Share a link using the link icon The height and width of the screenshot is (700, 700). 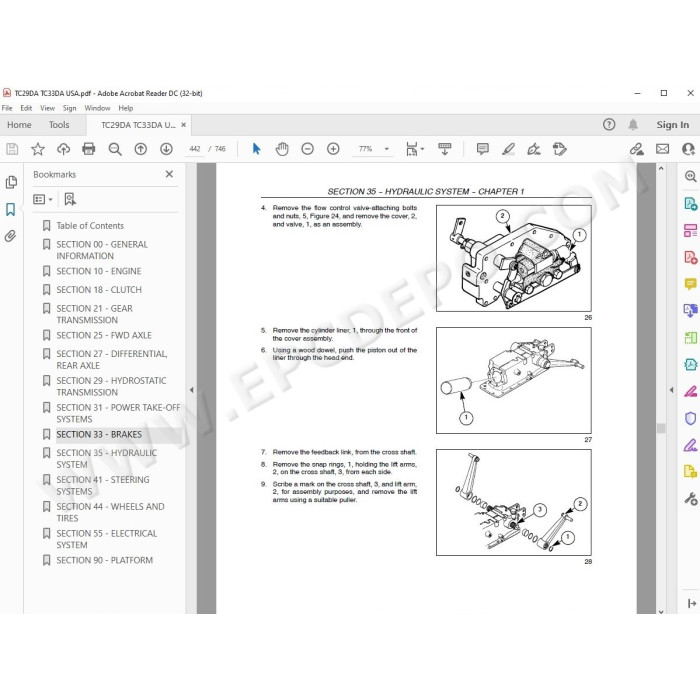click(637, 149)
